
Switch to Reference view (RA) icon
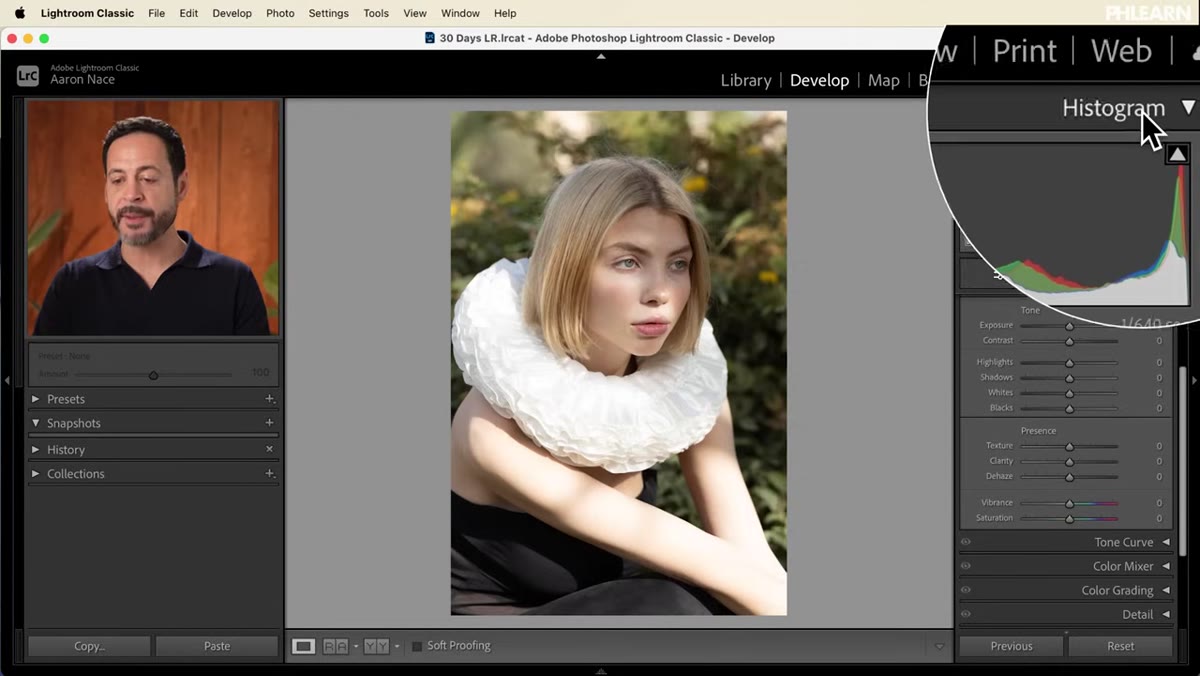[335, 646]
